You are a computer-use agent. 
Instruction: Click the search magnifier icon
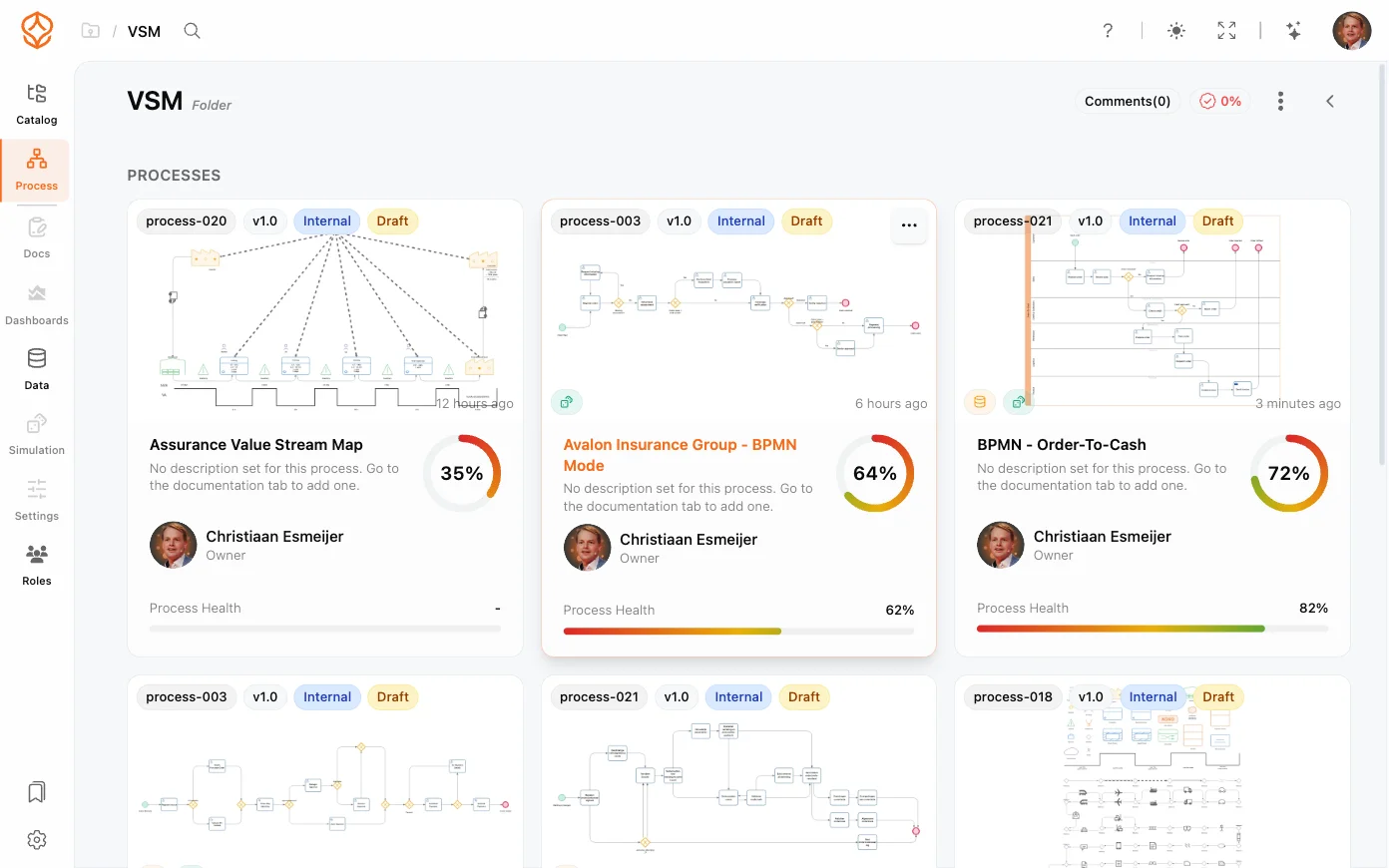click(x=193, y=31)
